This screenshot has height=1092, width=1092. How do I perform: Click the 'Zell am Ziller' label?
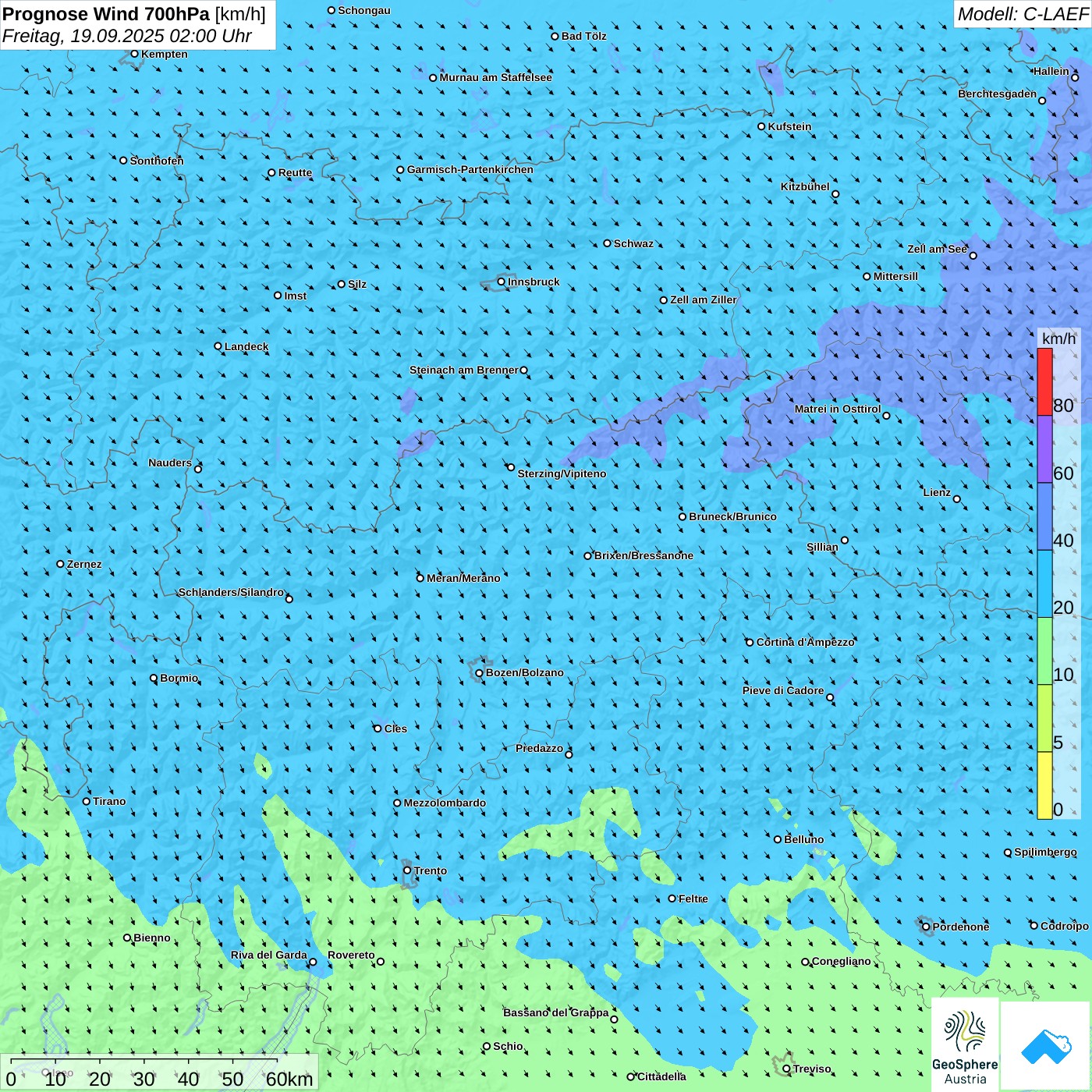point(704,300)
